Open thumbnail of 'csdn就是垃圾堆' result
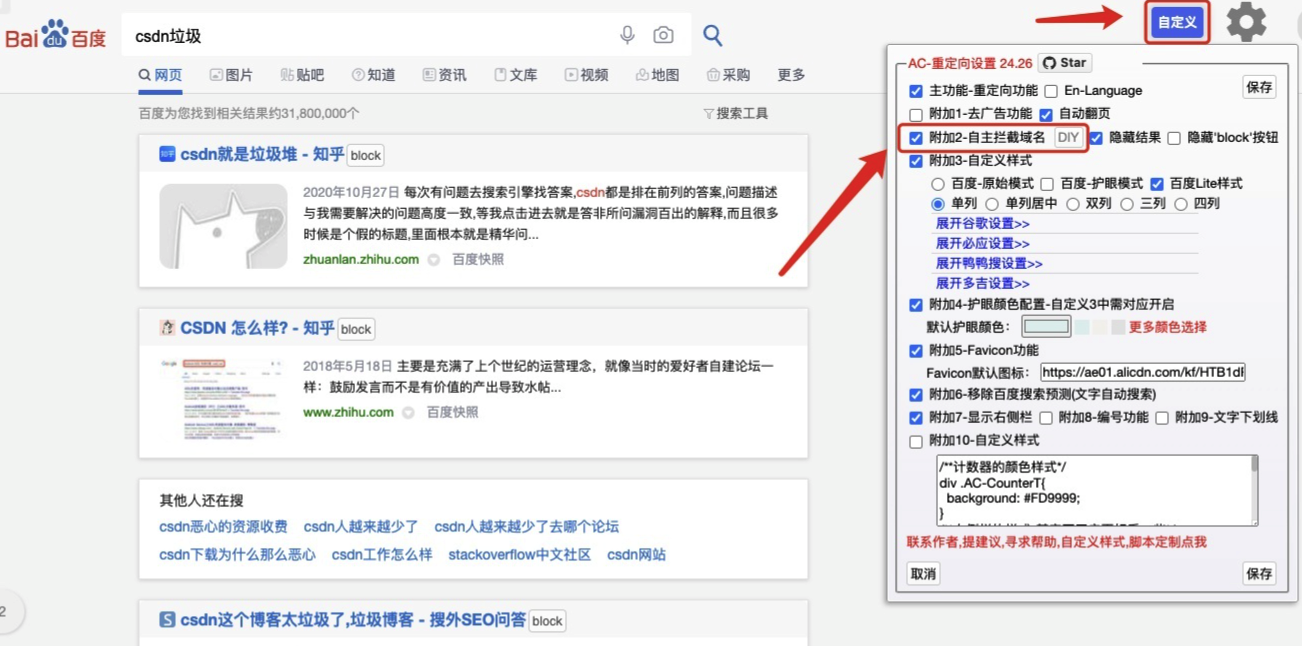The width and height of the screenshot is (1302, 646). point(223,226)
